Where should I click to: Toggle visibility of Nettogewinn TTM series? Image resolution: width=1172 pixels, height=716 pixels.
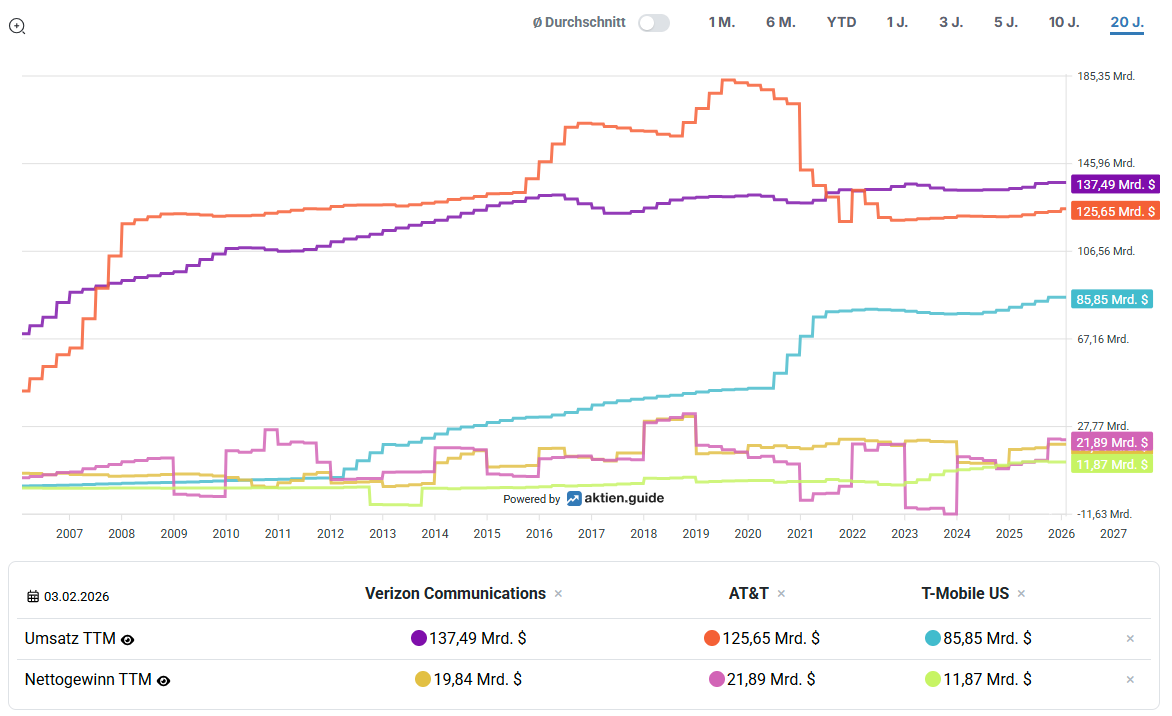click(x=164, y=681)
